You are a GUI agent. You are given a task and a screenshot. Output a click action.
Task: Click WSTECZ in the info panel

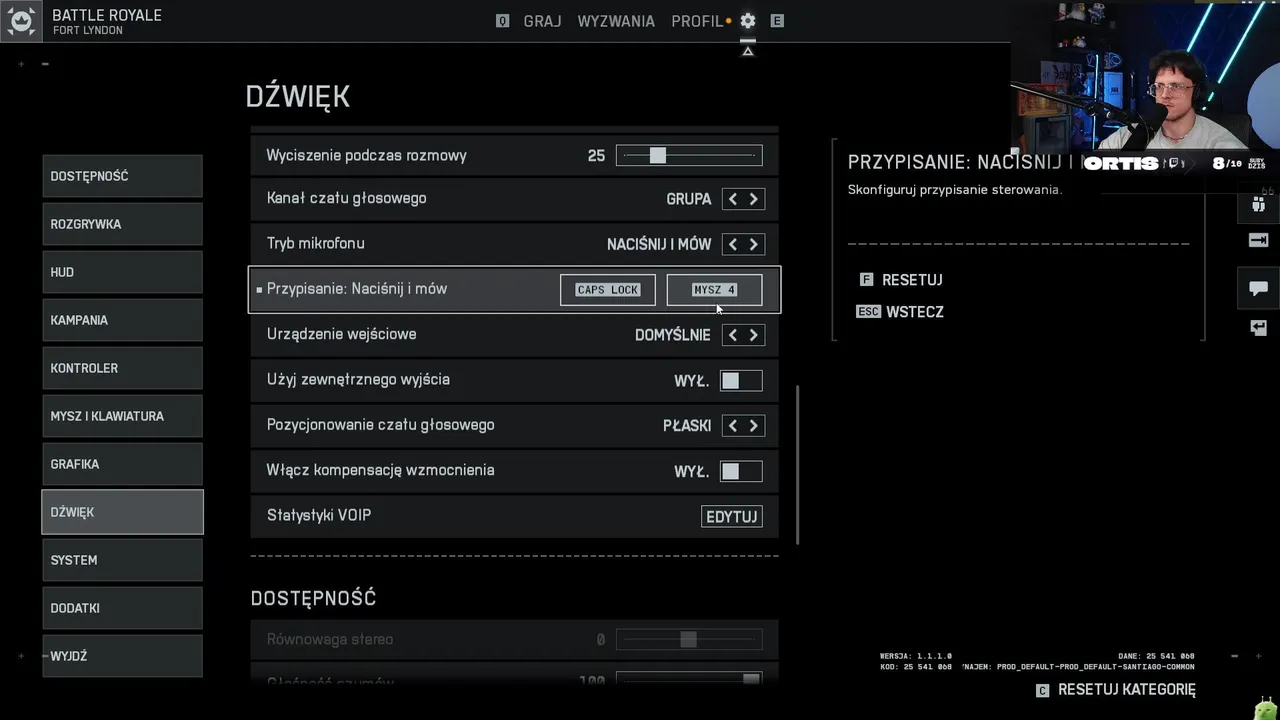(915, 312)
